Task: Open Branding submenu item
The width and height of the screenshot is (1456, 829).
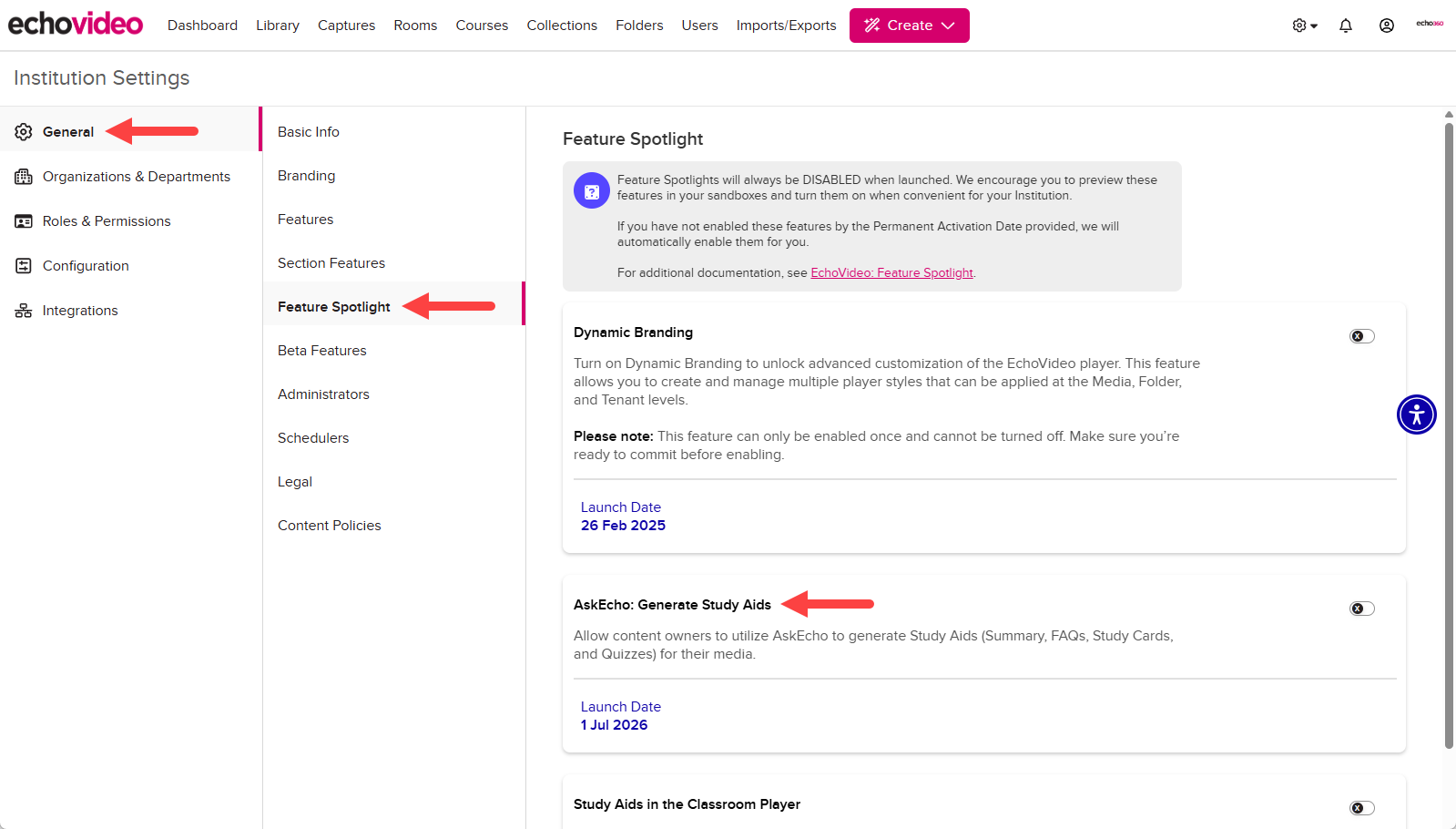Action: (x=393, y=176)
